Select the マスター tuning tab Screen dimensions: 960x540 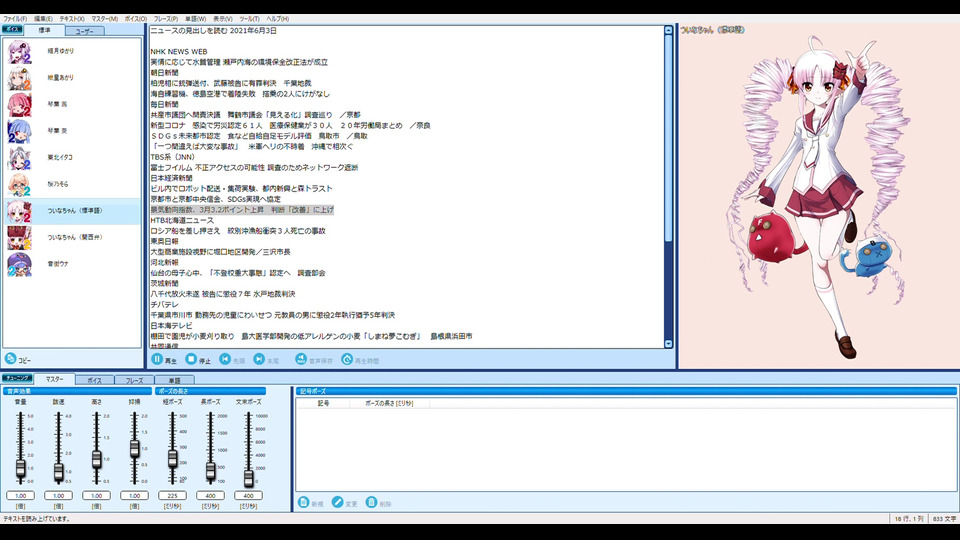(x=54, y=380)
